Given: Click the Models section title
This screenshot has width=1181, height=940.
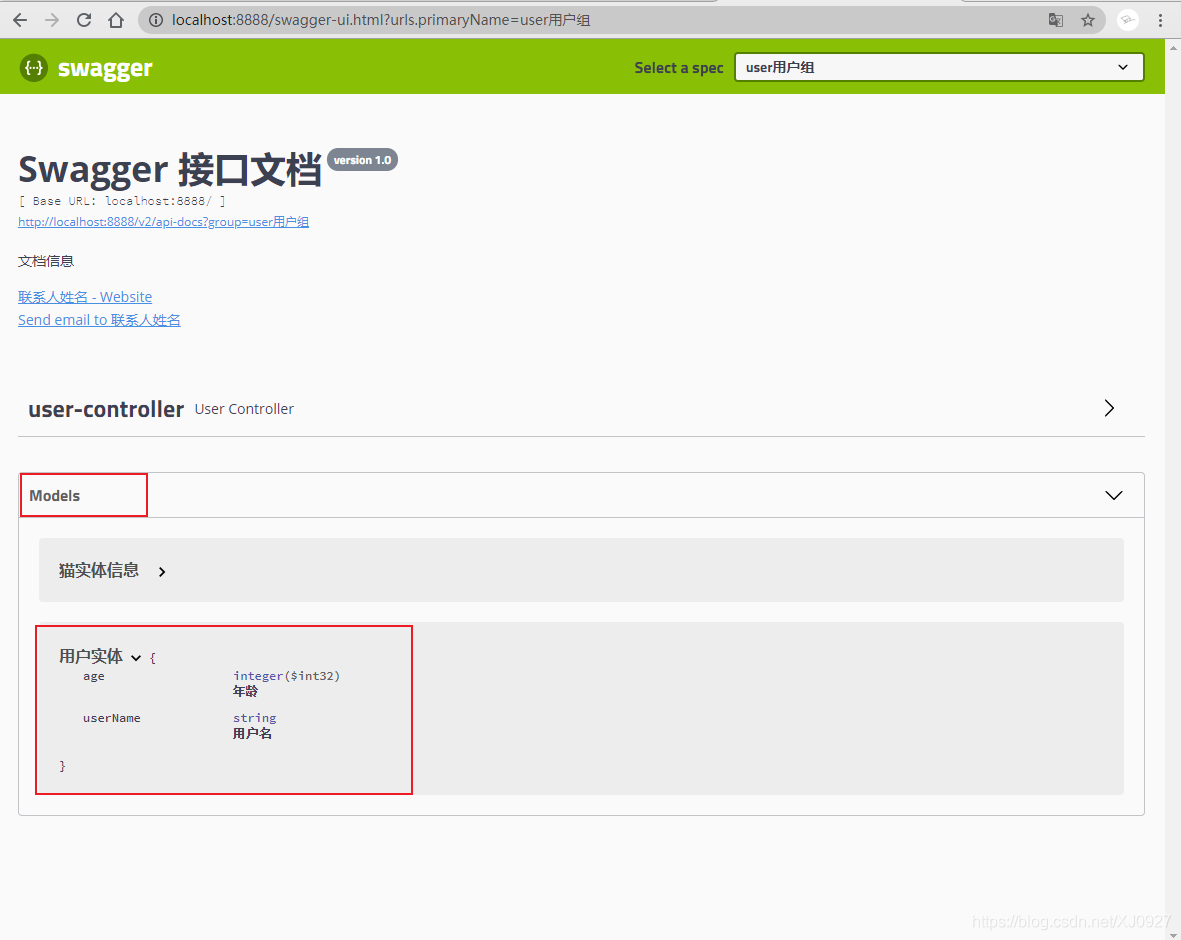Looking at the screenshot, I should coord(54,496).
